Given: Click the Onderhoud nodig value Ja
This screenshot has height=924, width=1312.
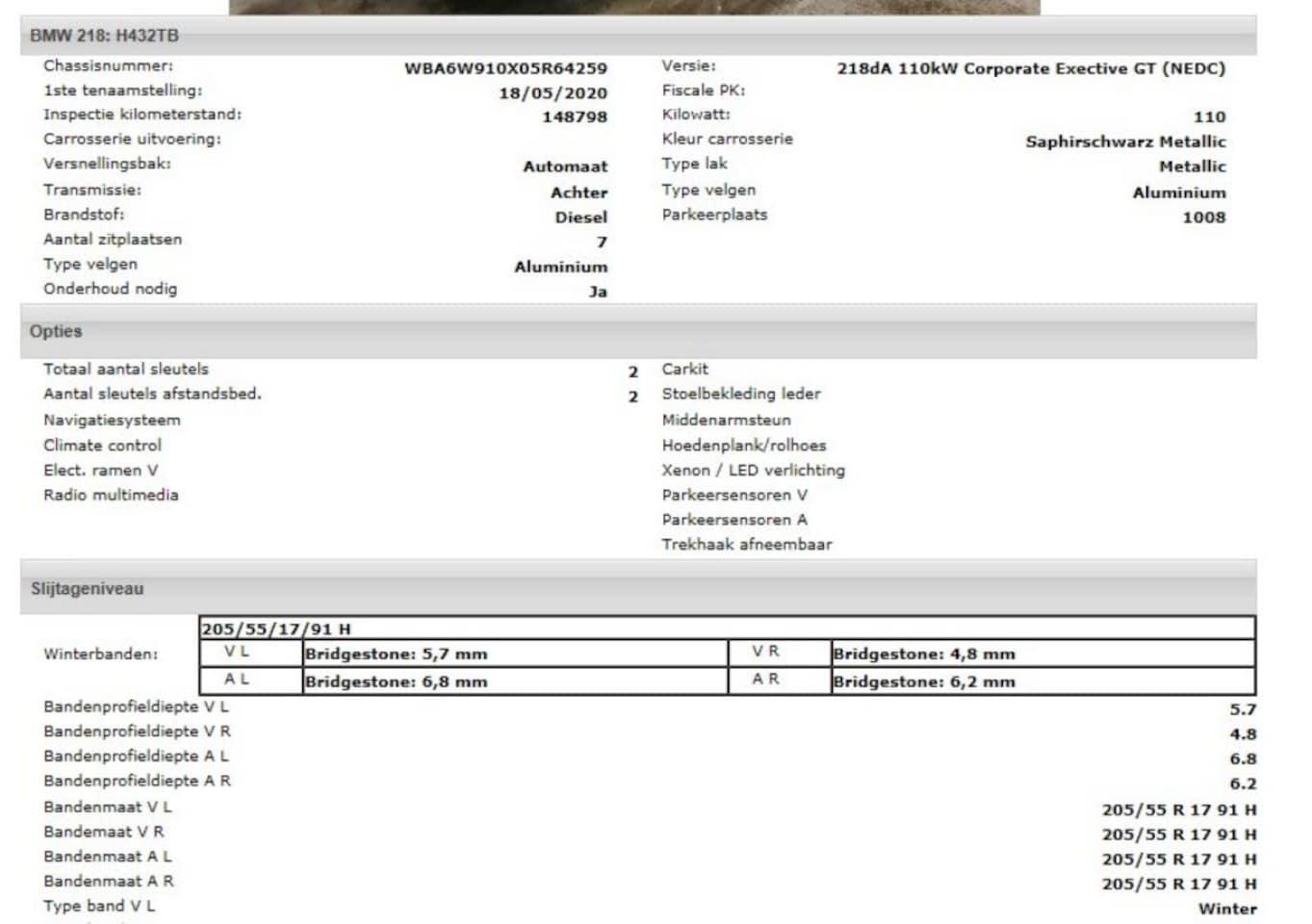Looking at the screenshot, I should point(598,292).
